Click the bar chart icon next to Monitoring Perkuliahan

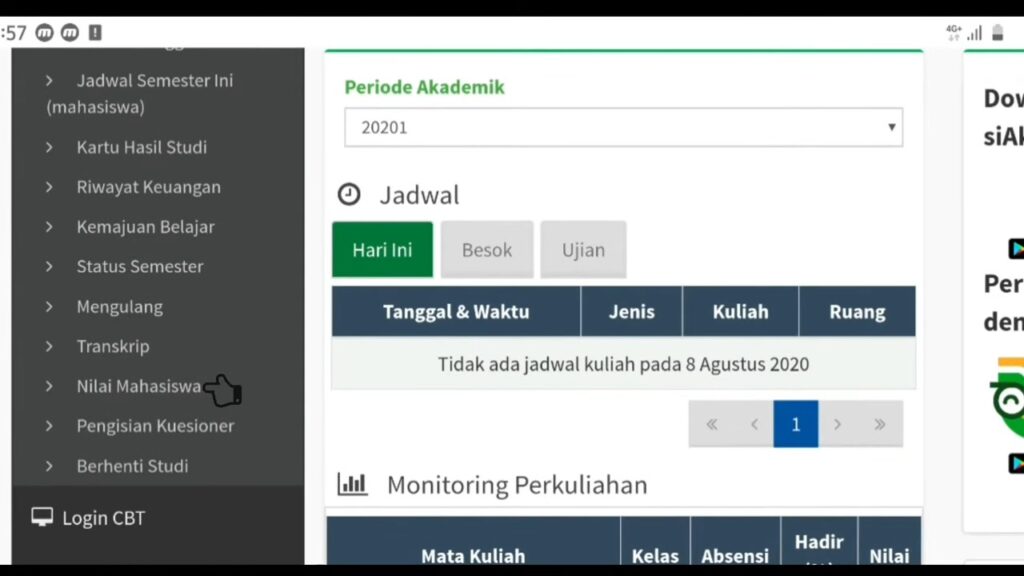pos(352,484)
